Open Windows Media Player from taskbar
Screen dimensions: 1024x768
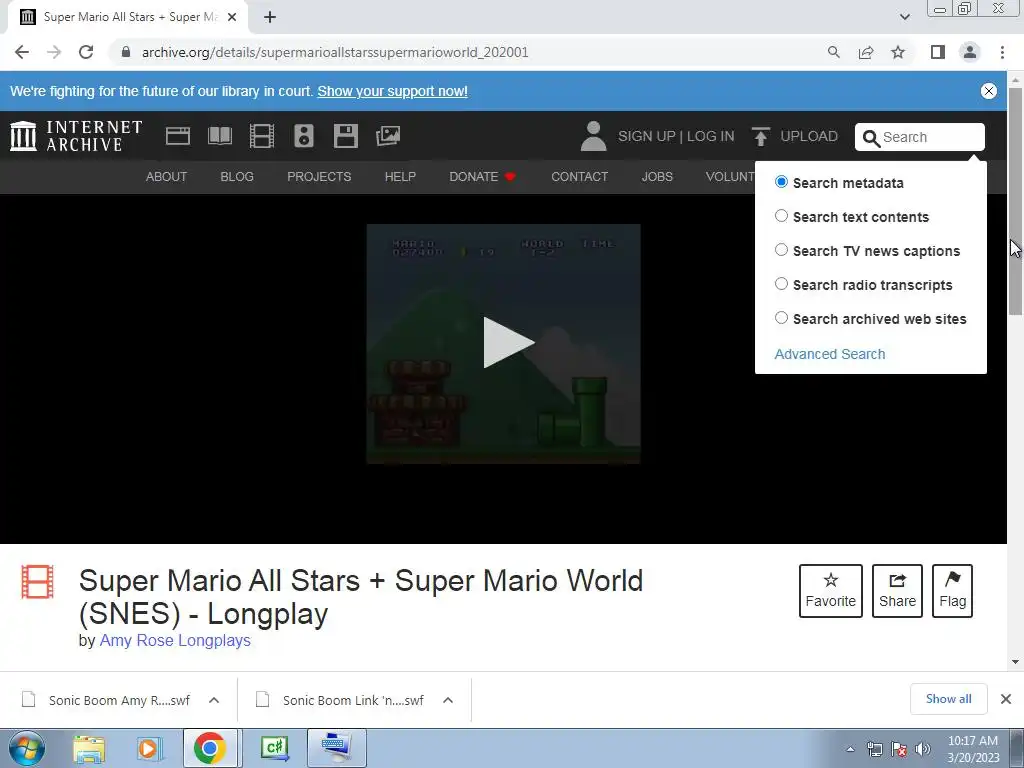pyautogui.click(x=148, y=748)
